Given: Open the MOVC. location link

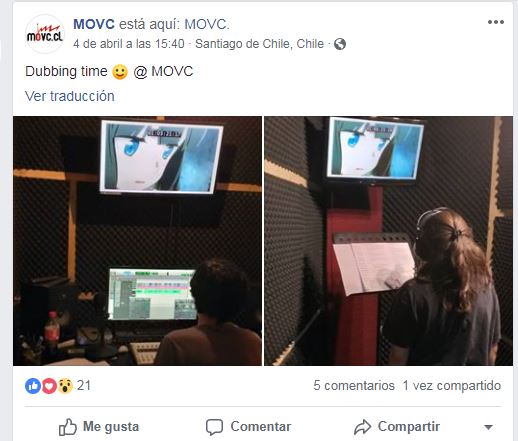Looking at the screenshot, I should click(x=207, y=24).
